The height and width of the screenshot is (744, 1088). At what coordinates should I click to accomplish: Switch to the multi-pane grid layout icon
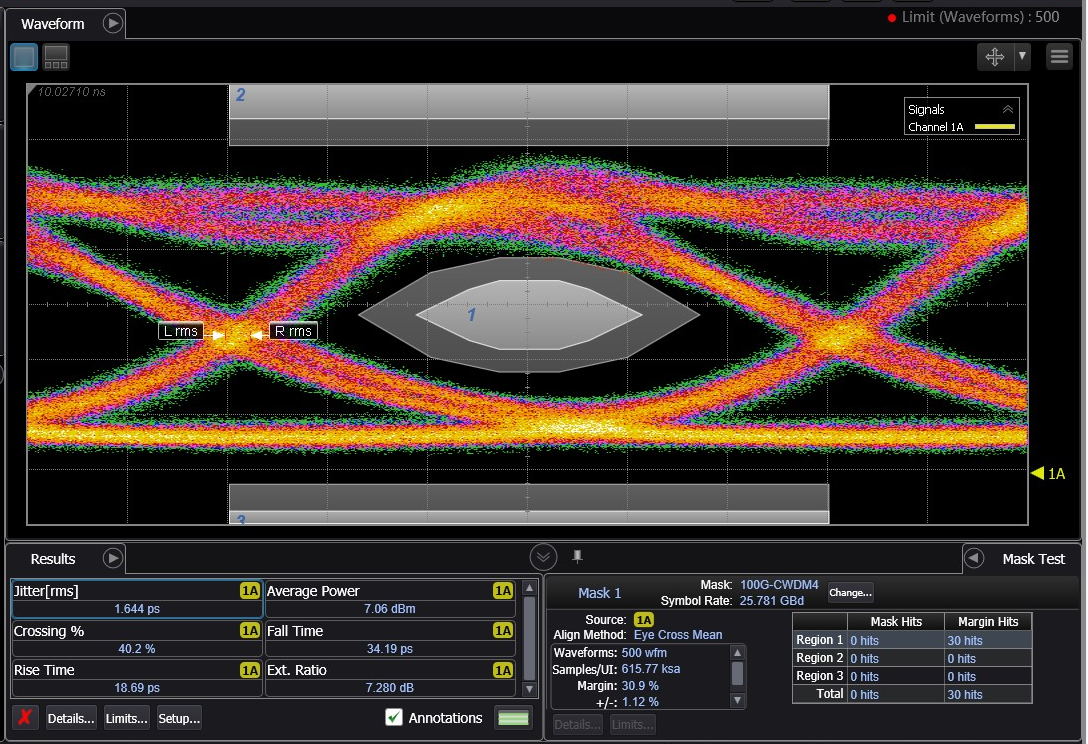click(x=56, y=57)
